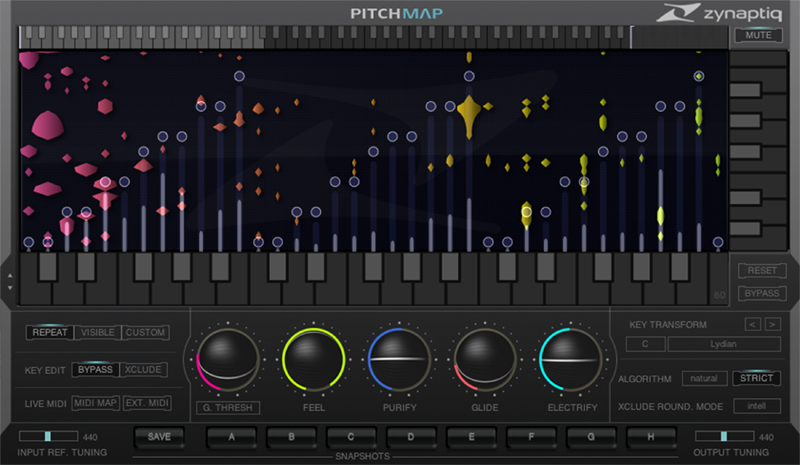
Task: Open the Xclude Round Mode dropdown
Action: [x=756, y=406]
